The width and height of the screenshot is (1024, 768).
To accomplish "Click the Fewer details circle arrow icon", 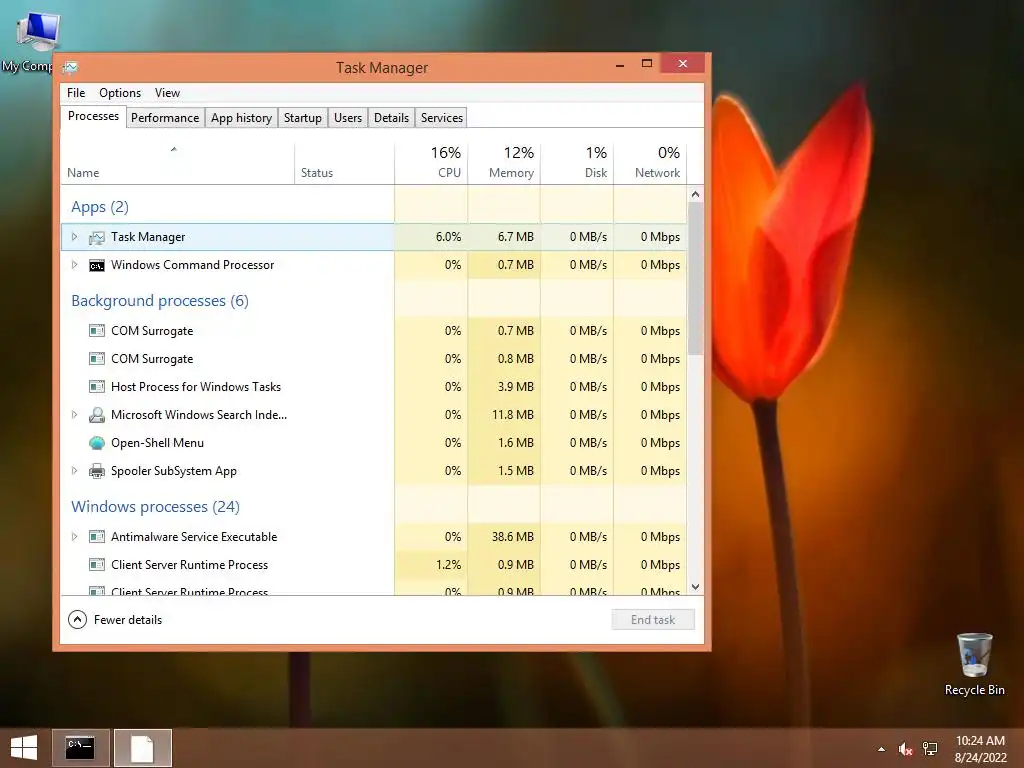I will 77,620.
